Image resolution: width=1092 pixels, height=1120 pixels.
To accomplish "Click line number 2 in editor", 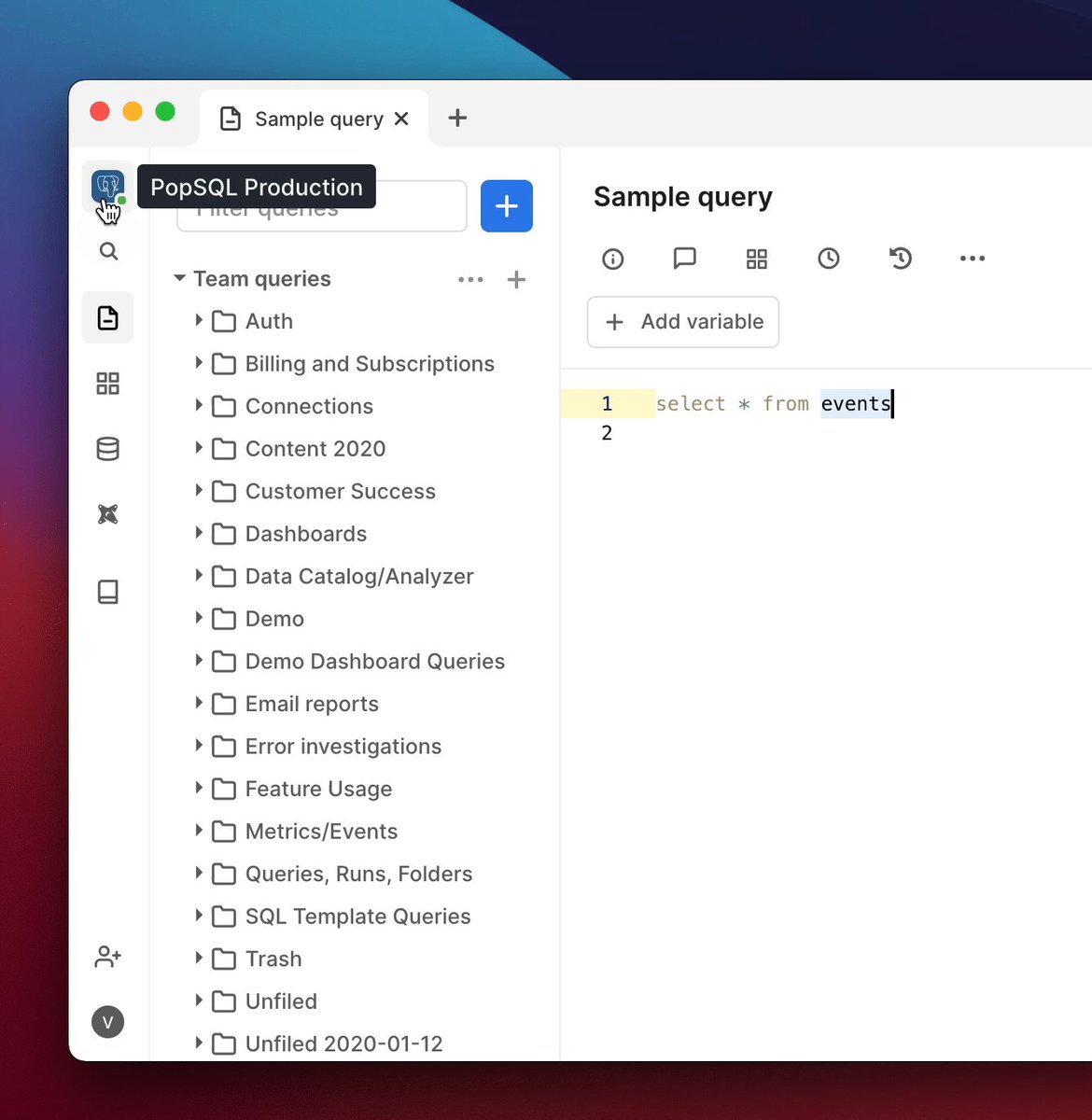I will (607, 433).
